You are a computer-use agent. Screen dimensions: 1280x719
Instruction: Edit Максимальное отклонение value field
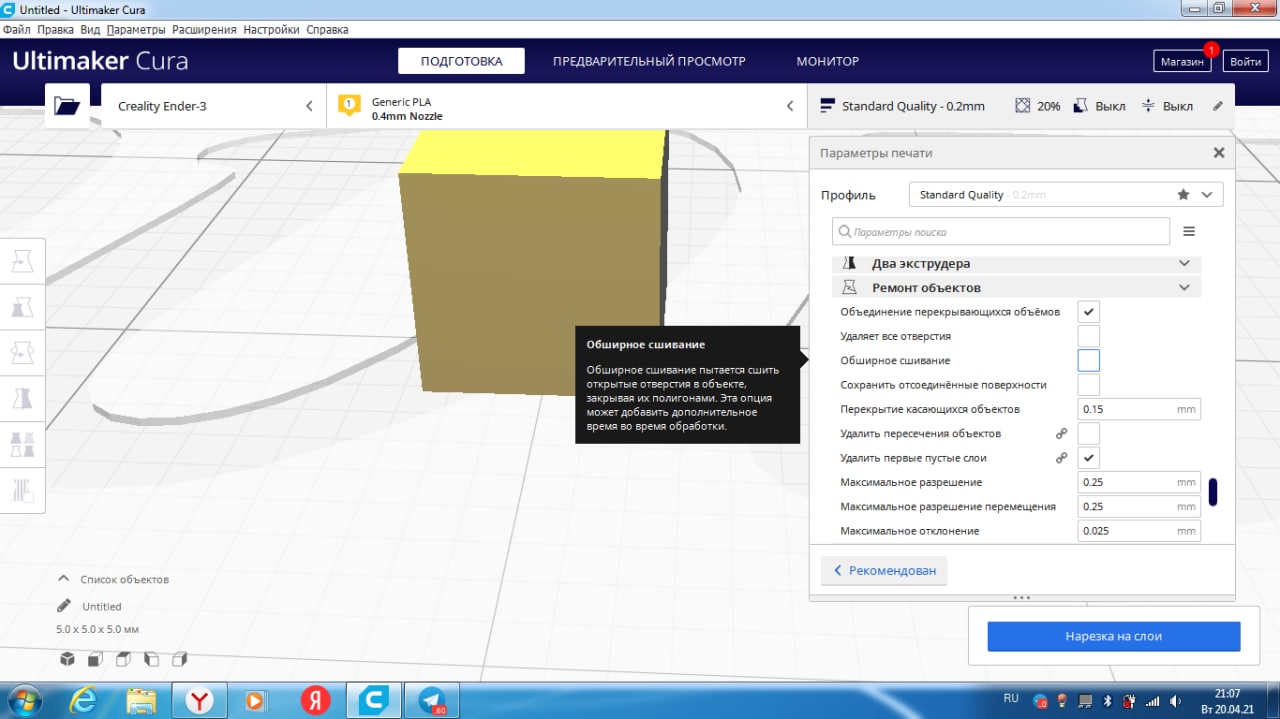click(x=1139, y=531)
